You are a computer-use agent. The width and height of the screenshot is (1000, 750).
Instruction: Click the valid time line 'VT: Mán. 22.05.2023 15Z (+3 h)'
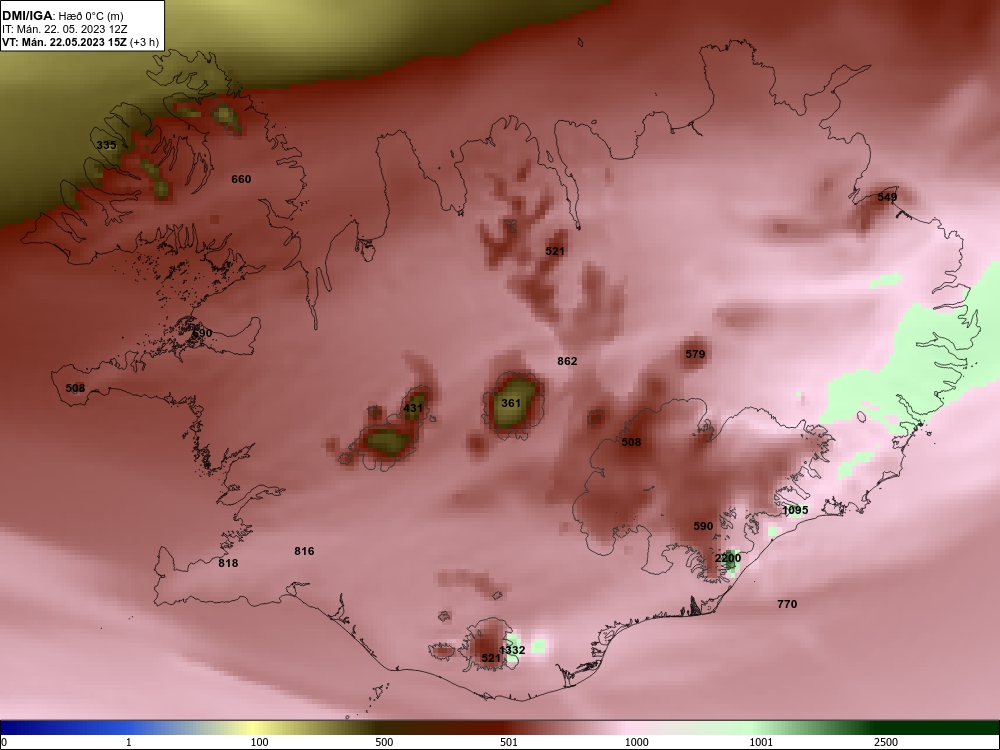(80, 43)
